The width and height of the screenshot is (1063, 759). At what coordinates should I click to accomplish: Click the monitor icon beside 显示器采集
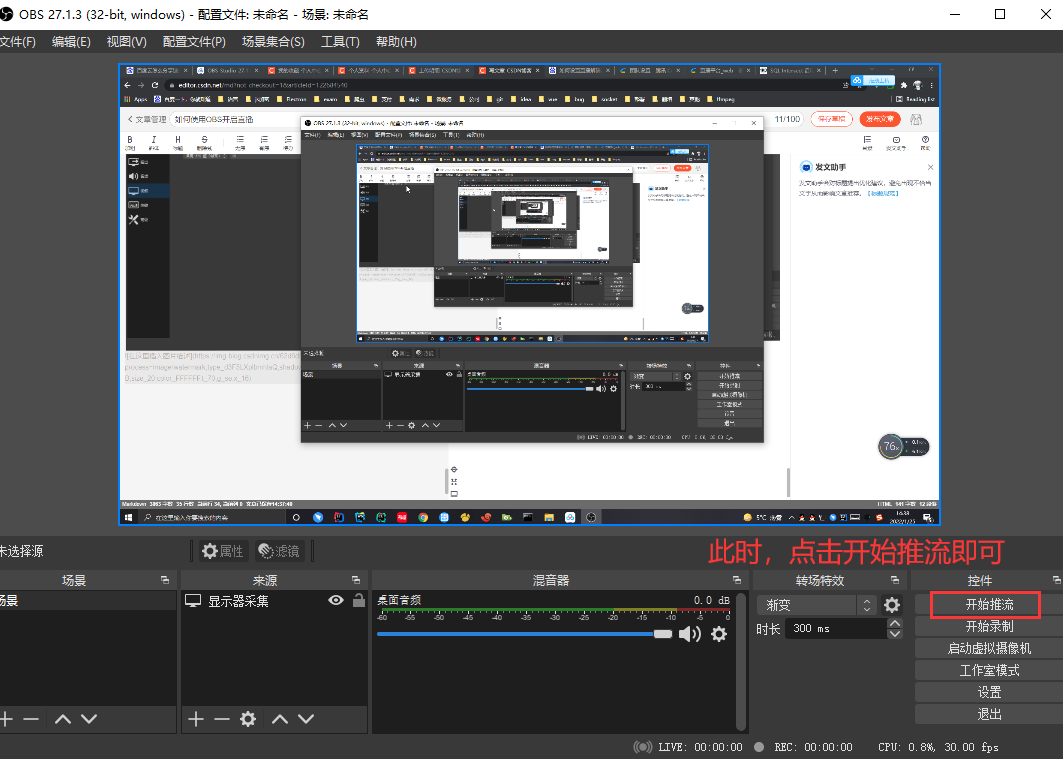193,600
